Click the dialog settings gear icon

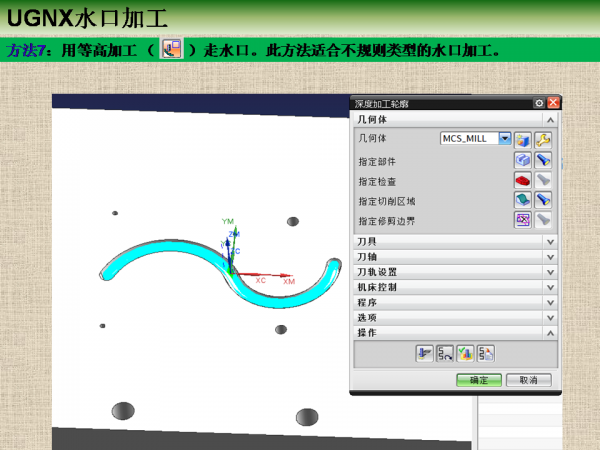pyautogui.click(x=539, y=103)
